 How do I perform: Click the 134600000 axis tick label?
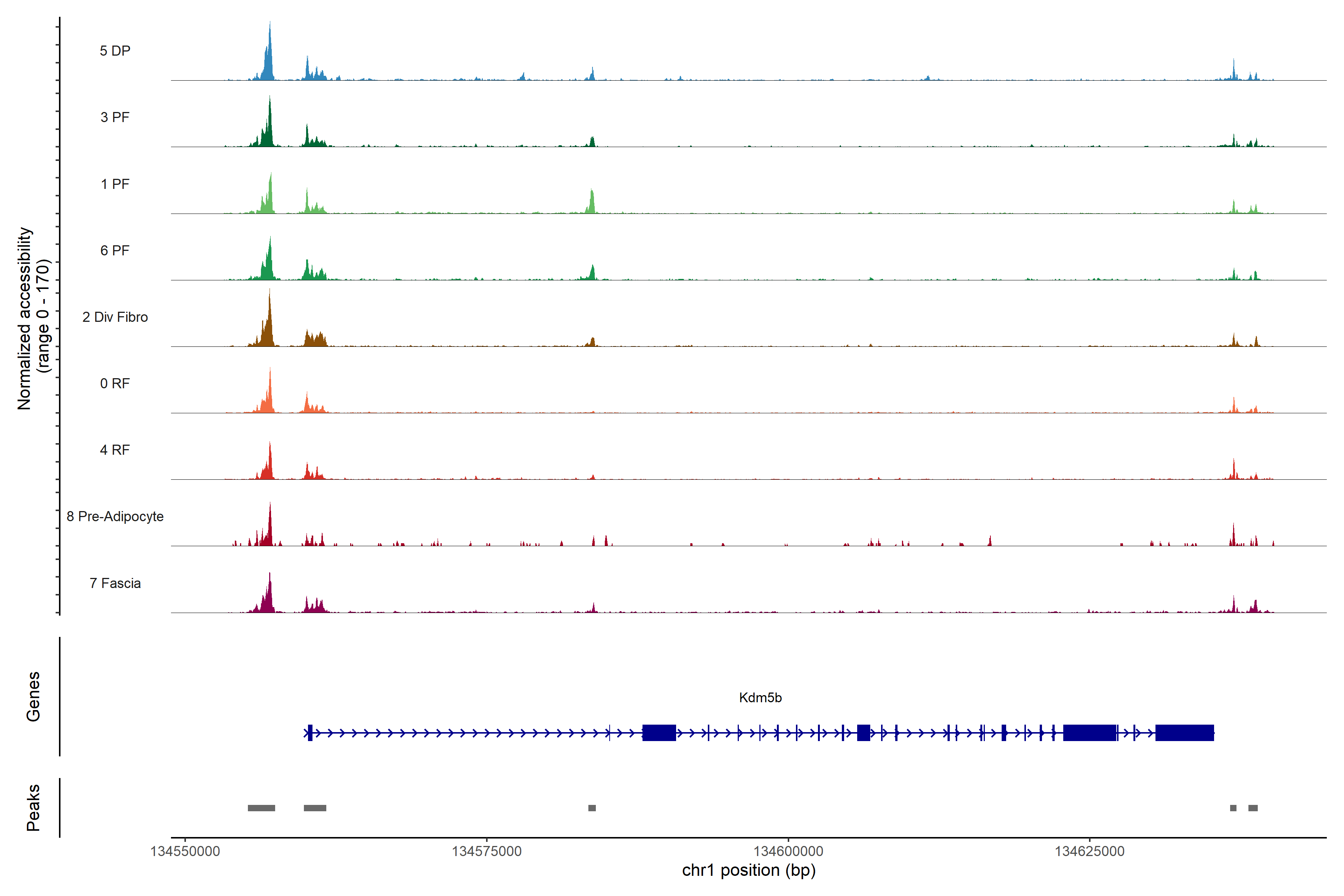pos(788,852)
